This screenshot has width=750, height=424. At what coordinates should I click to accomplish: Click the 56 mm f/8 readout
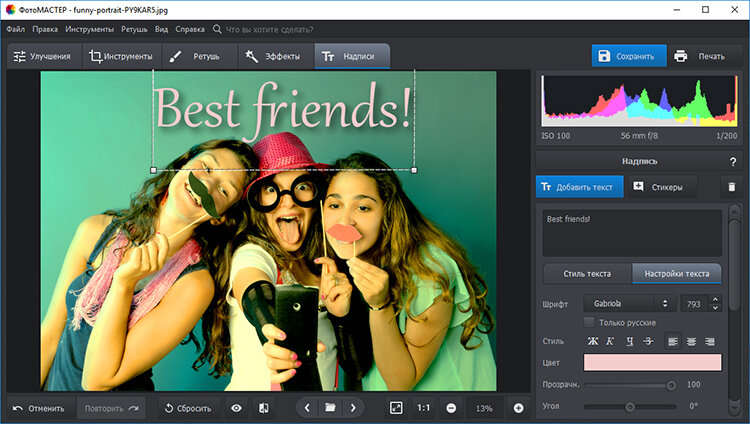[x=639, y=136]
